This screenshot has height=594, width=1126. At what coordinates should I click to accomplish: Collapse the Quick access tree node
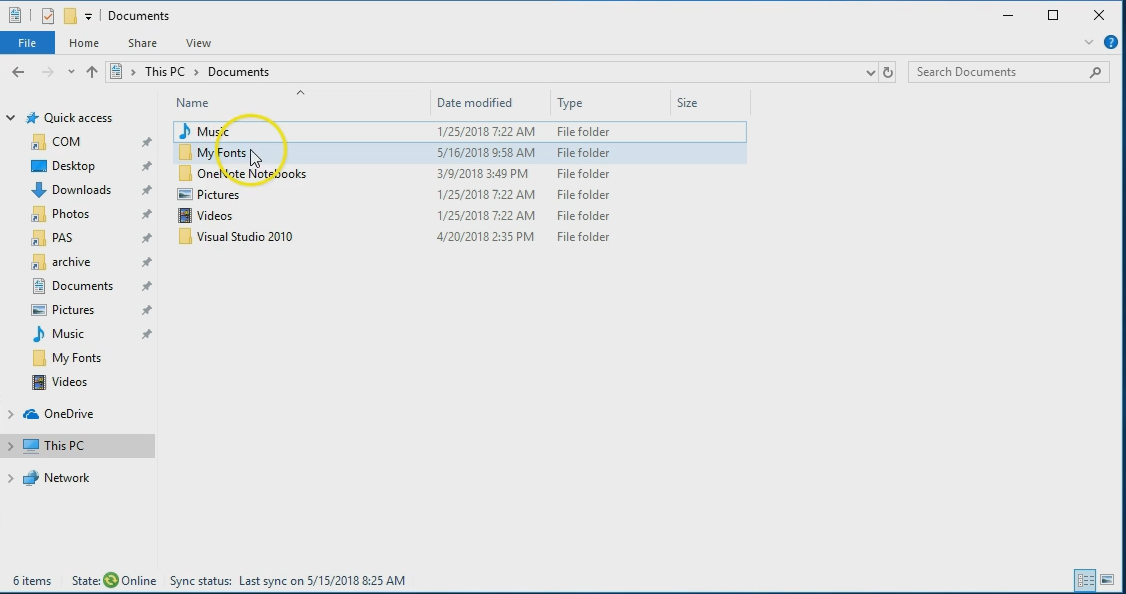click(x=10, y=118)
